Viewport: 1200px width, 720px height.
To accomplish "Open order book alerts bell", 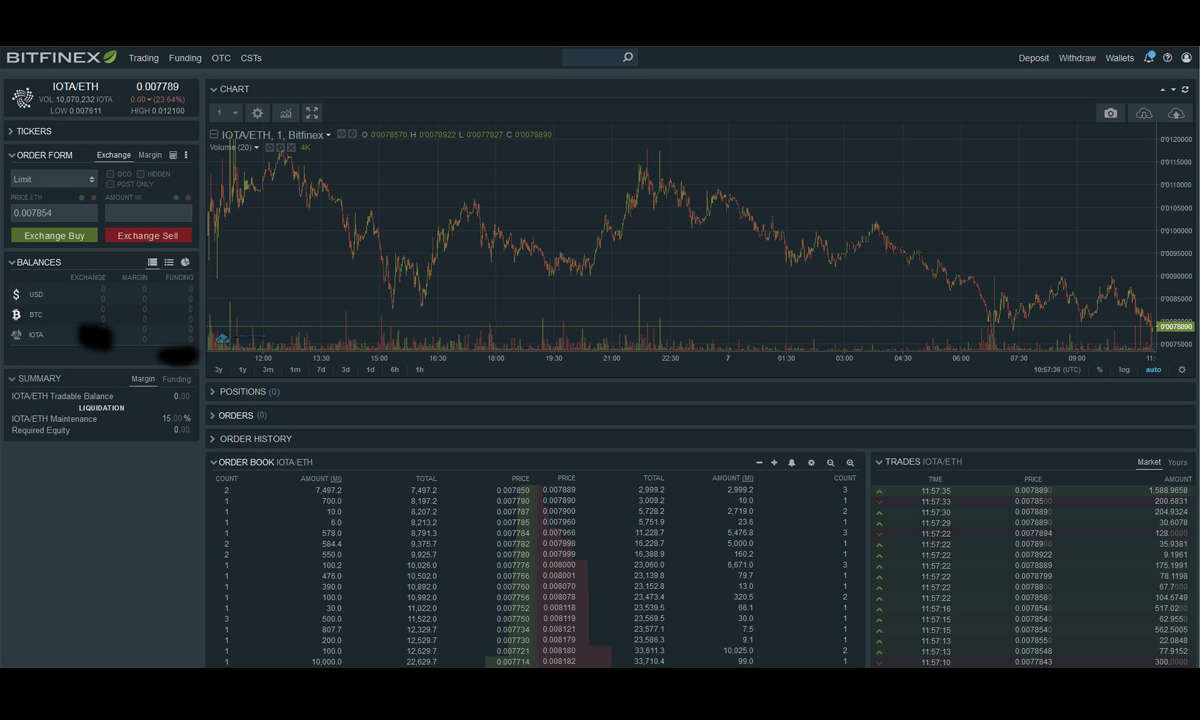I will click(792, 463).
